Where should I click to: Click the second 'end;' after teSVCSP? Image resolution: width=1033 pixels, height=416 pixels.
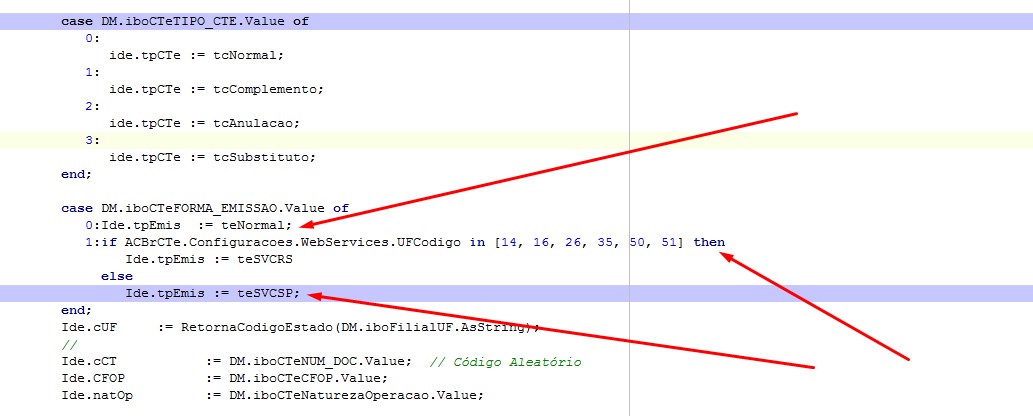[x=77, y=310]
